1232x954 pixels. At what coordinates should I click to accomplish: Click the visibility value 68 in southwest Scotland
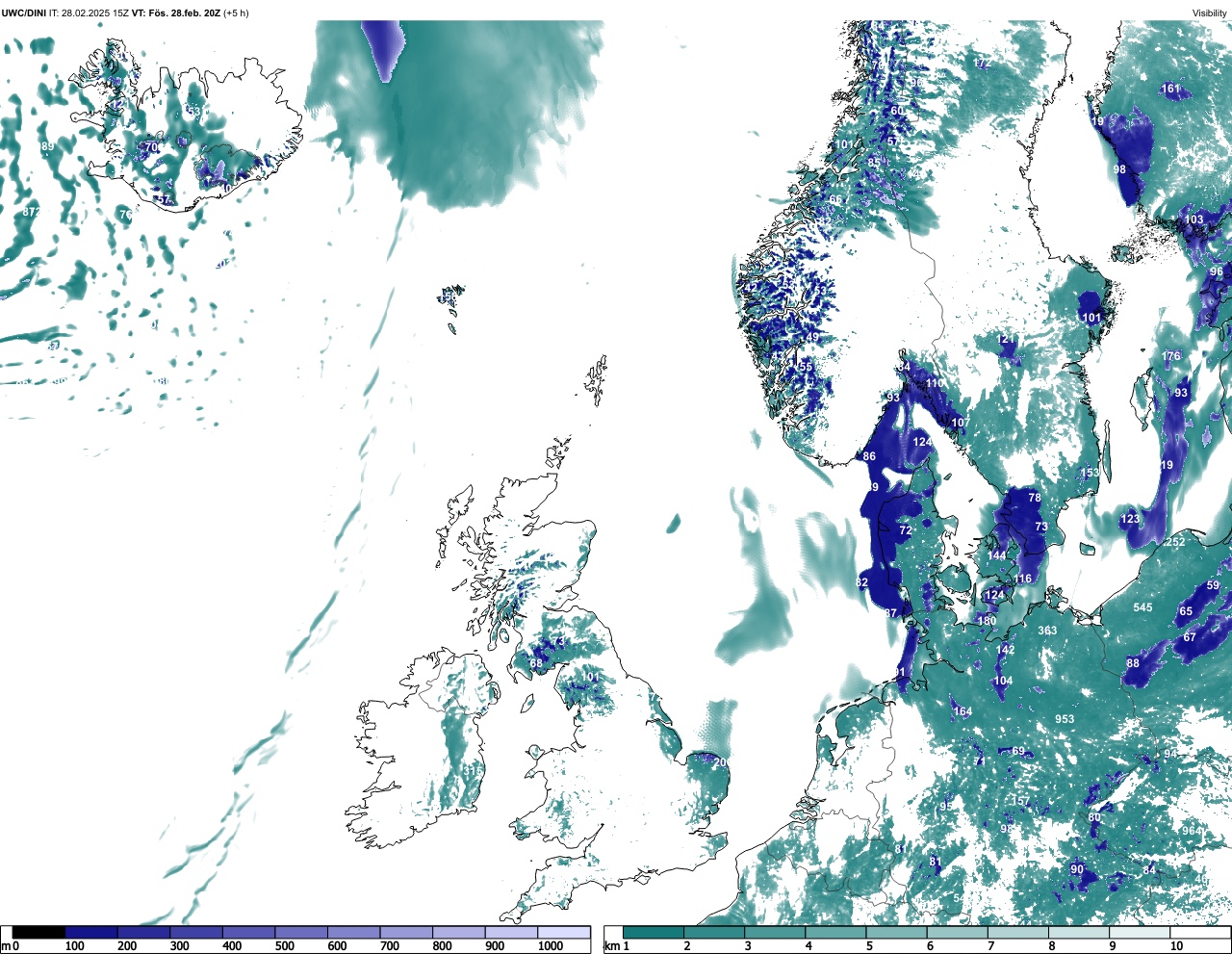click(536, 663)
